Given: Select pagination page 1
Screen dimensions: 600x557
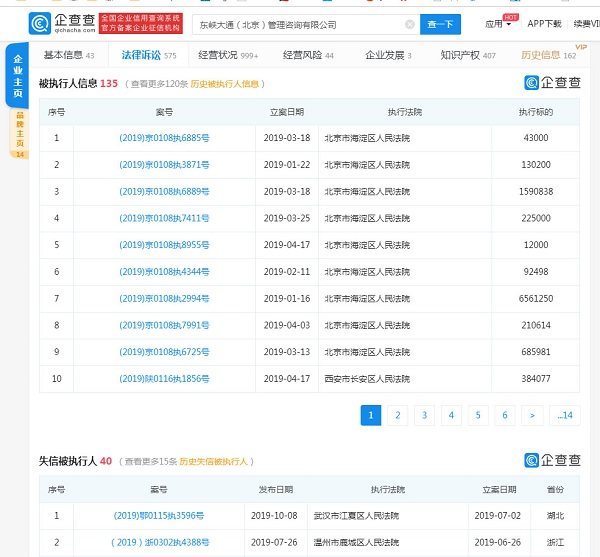Looking at the screenshot, I should pos(371,415).
